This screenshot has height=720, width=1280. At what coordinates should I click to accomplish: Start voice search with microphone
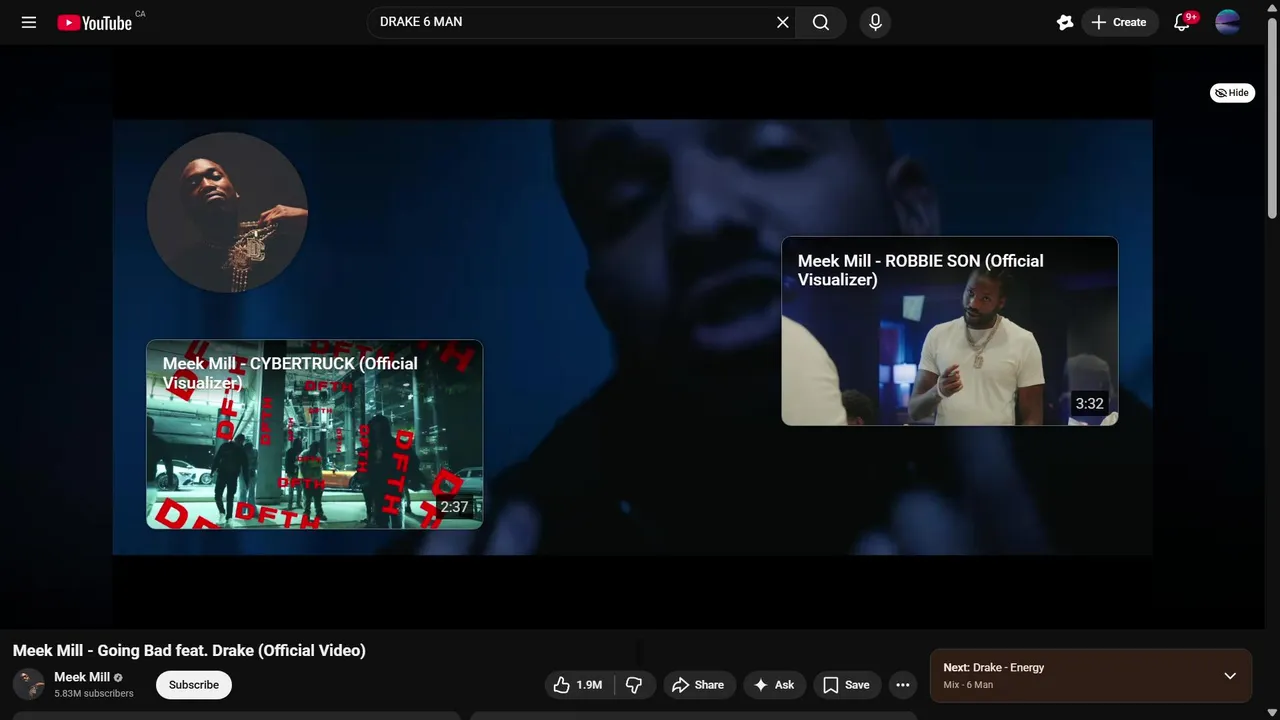875,22
